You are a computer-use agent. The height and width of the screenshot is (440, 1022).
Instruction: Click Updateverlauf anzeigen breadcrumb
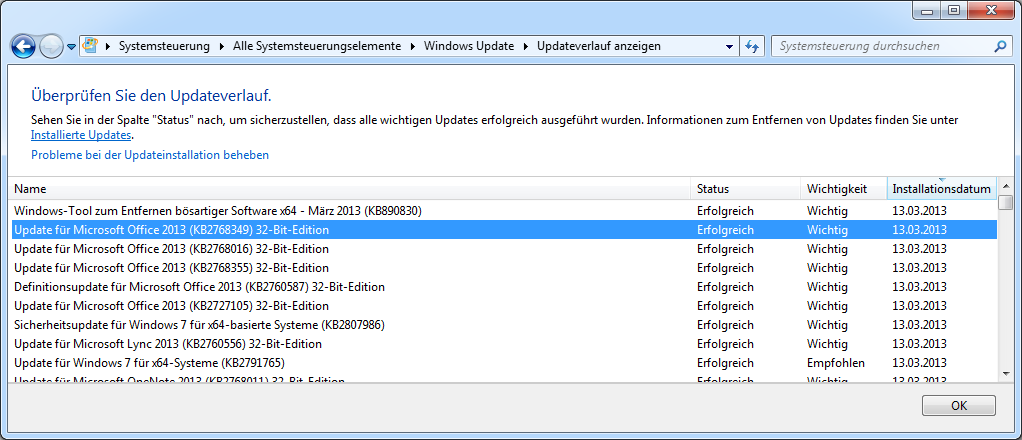[598, 46]
